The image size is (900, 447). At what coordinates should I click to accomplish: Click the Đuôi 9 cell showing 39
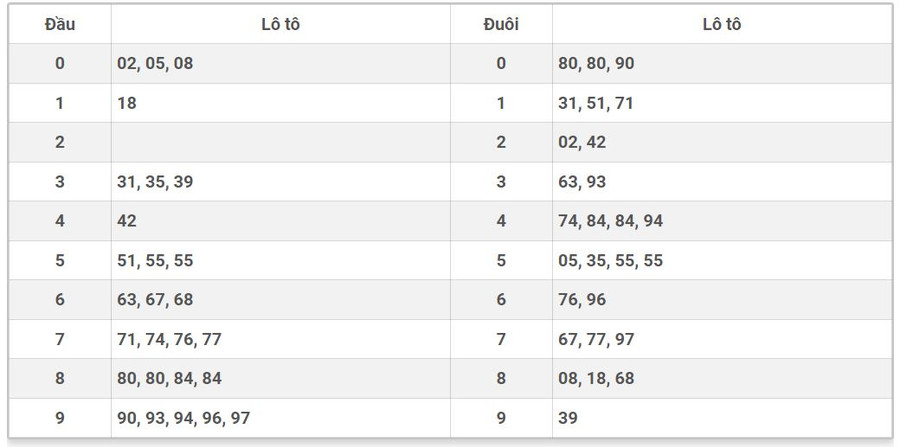click(x=568, y=418)
